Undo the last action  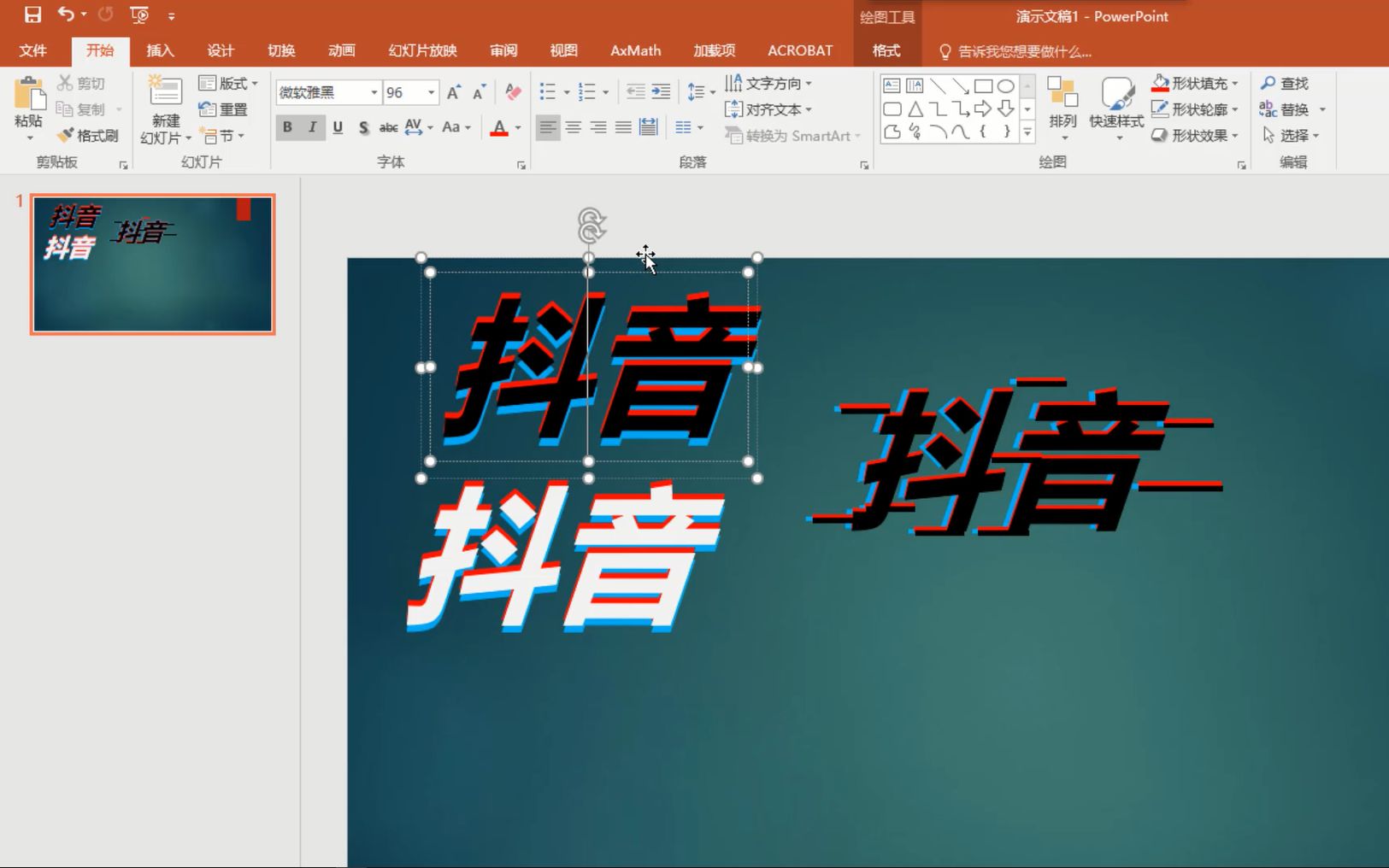coord(66,15)
